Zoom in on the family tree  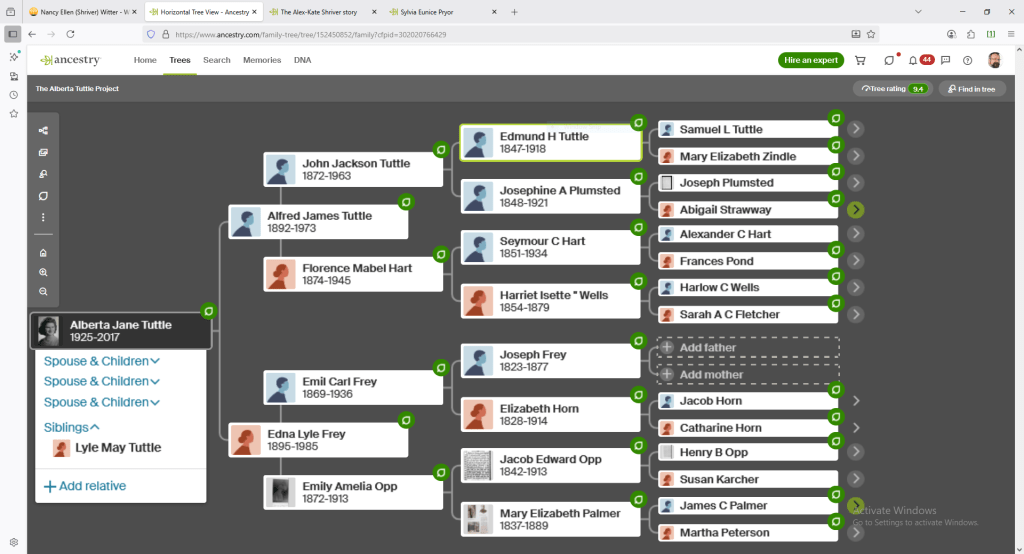[x=43, y=272]
